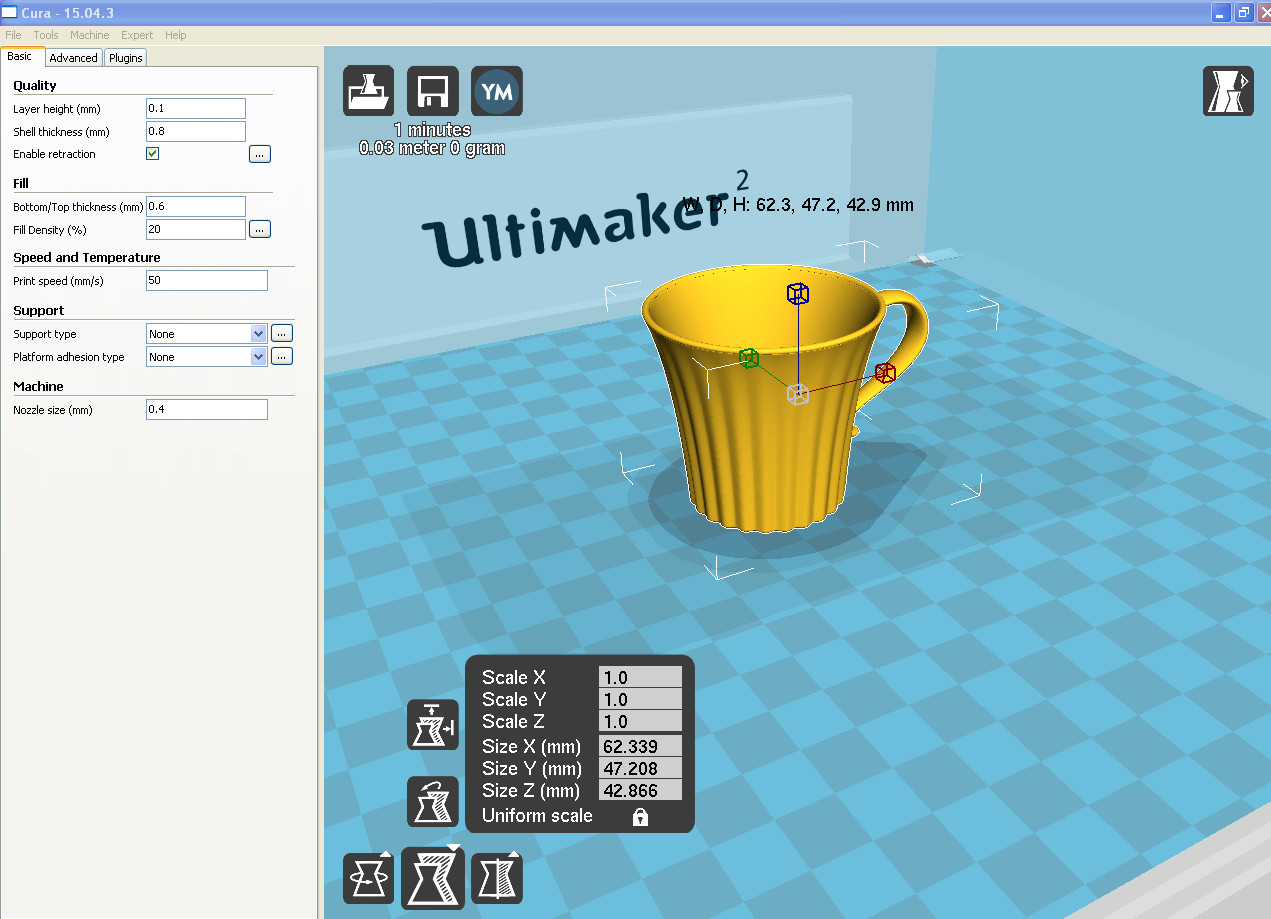Uncheck the Enable retraction checkbox
1271x919 pixels.
point(152,153)
